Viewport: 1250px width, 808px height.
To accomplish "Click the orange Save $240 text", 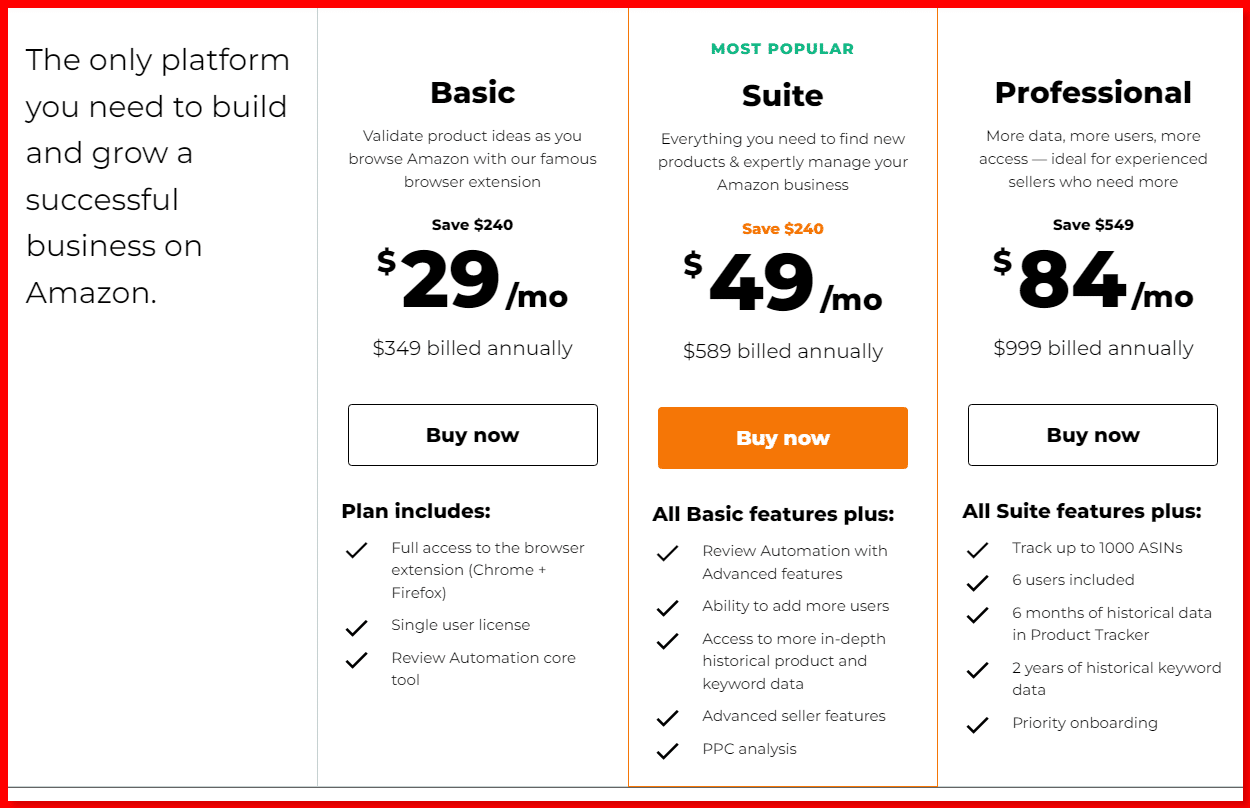I will coord(782,228).
